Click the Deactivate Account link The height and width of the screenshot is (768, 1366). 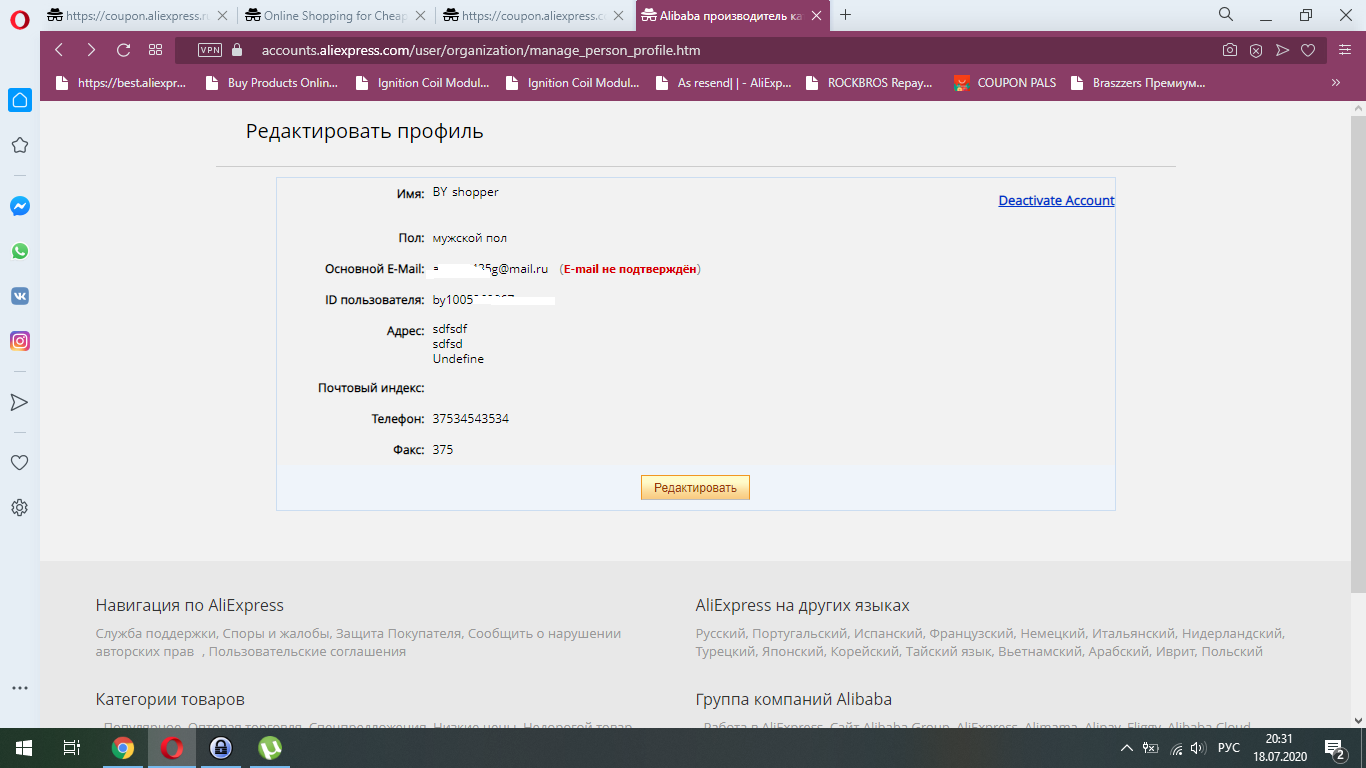(1056, 200)
